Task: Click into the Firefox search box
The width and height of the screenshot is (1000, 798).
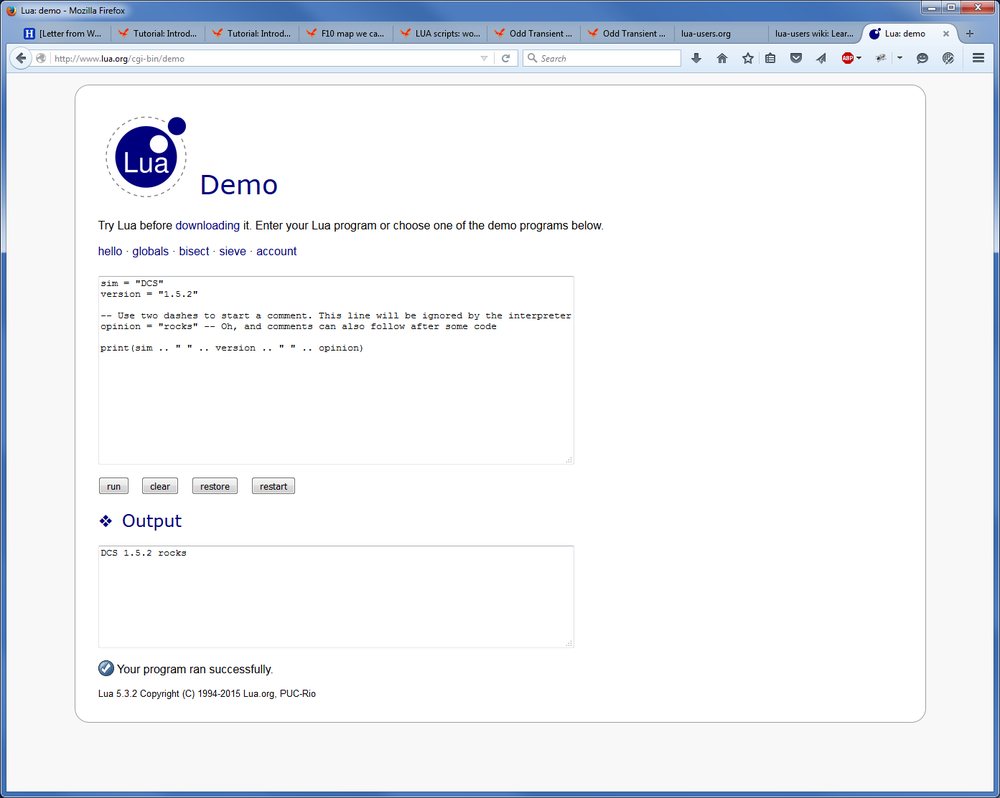Action: point(601,58)
